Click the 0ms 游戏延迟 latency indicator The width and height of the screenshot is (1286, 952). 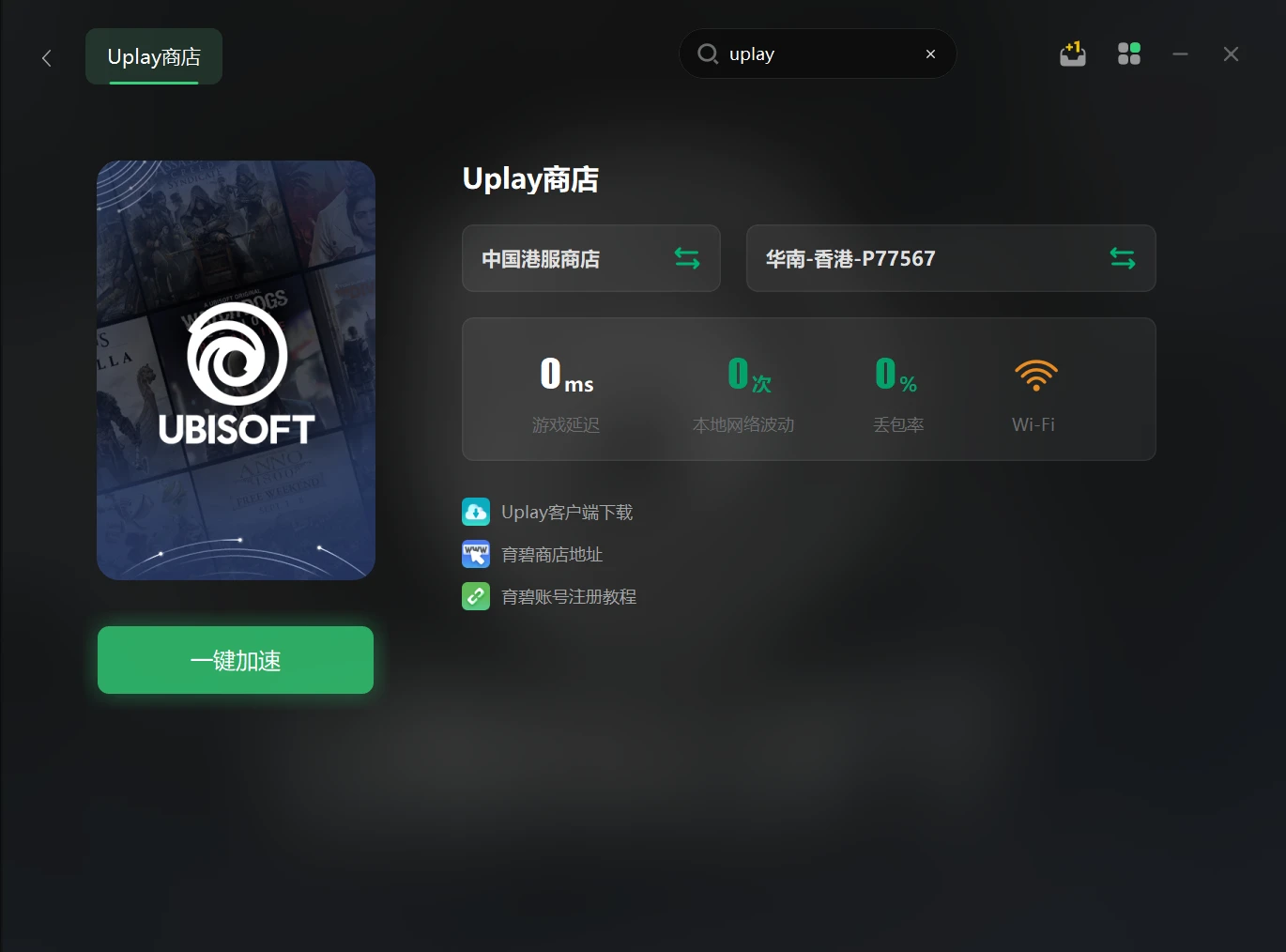(x=566, y=394)
